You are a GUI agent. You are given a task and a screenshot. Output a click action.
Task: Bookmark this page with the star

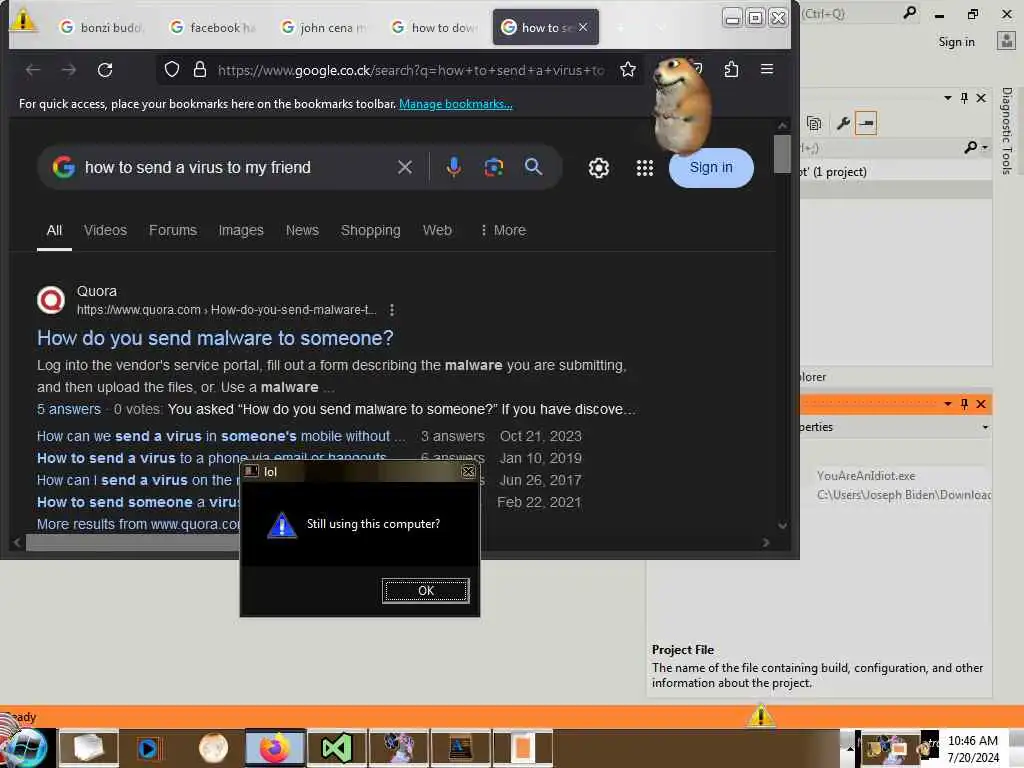click(628, 69)
